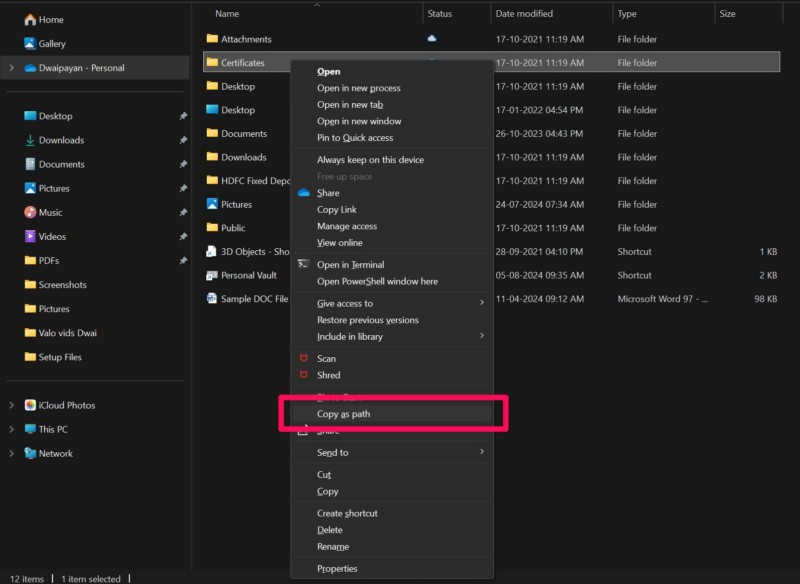
Task: Select the Attachments folder row
Action: [x=246, y=39]
